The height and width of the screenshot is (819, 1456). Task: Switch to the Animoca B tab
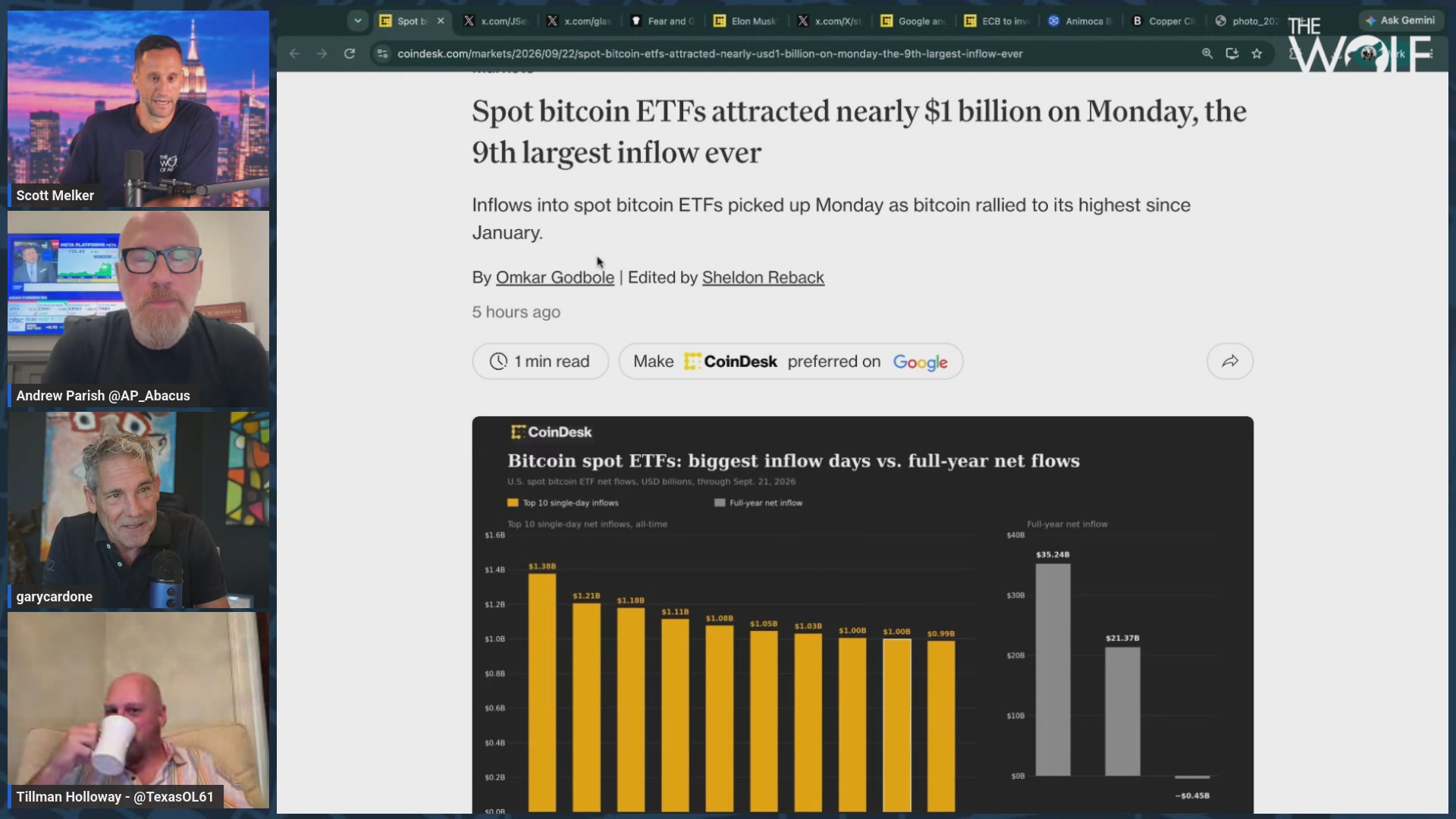[x=1080, y=21]
